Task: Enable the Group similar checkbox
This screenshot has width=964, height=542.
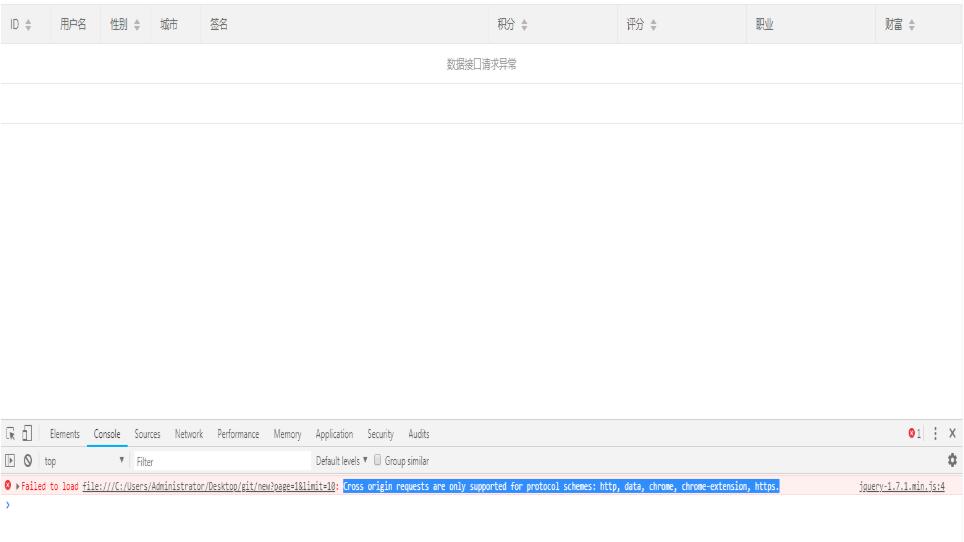Action: coord(377,462)
